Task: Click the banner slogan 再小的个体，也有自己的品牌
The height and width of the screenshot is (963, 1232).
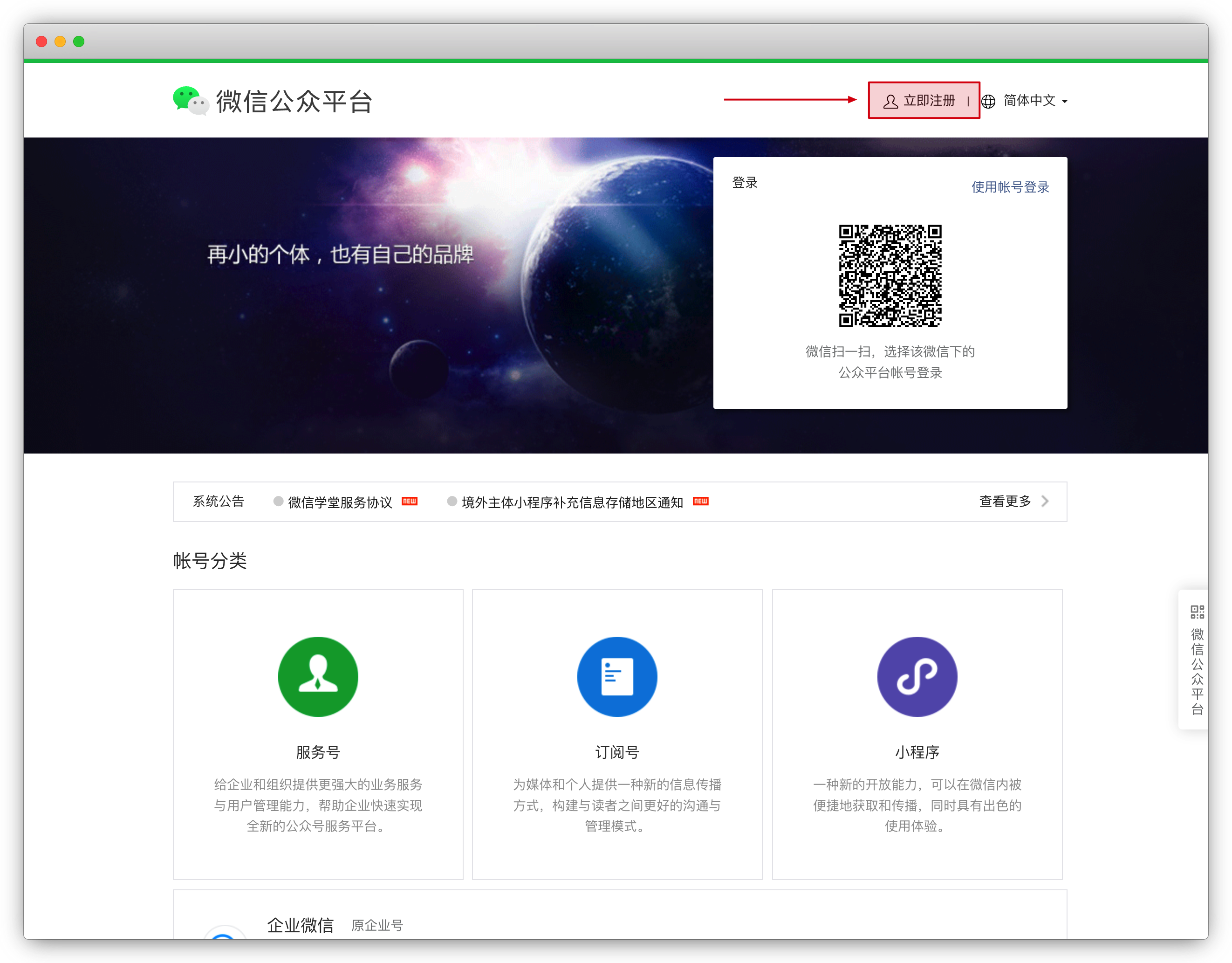Action: click(x=340, y=255)
